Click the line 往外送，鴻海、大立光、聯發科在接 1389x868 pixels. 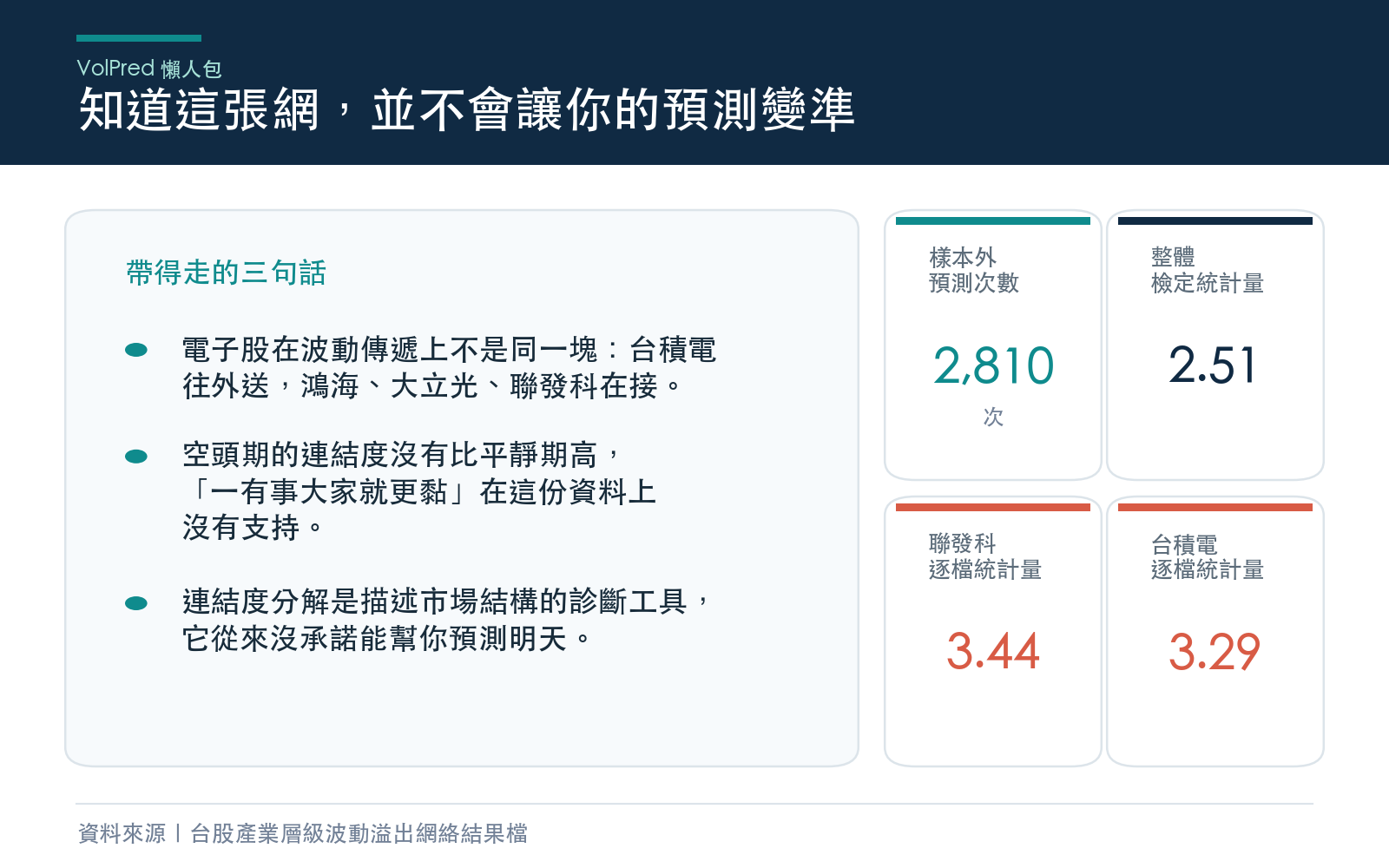[431, 385]
